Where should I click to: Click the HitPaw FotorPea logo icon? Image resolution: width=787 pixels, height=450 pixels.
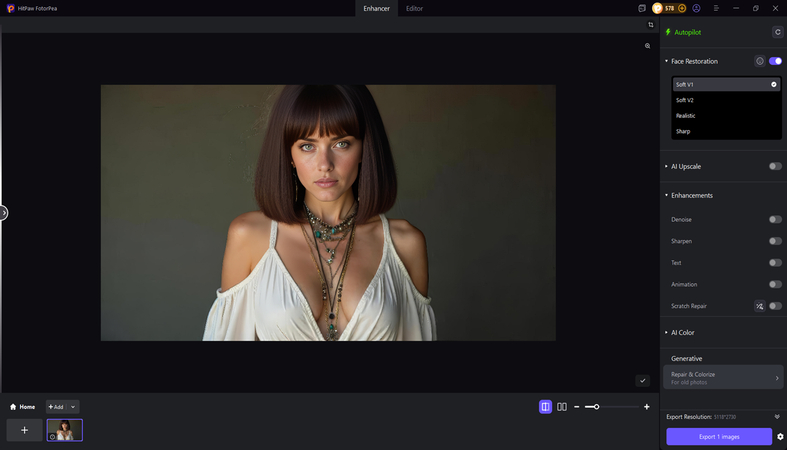click(11, 9)
